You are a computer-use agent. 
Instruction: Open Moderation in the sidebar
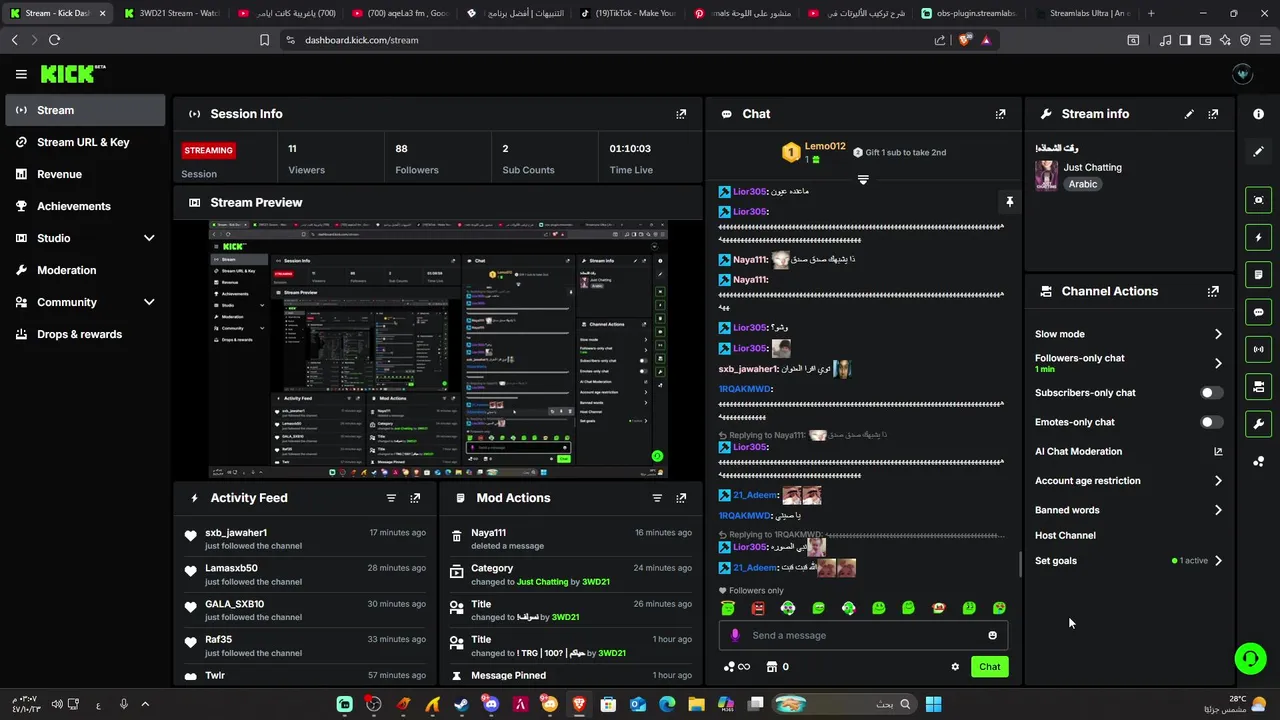[85, 270]
